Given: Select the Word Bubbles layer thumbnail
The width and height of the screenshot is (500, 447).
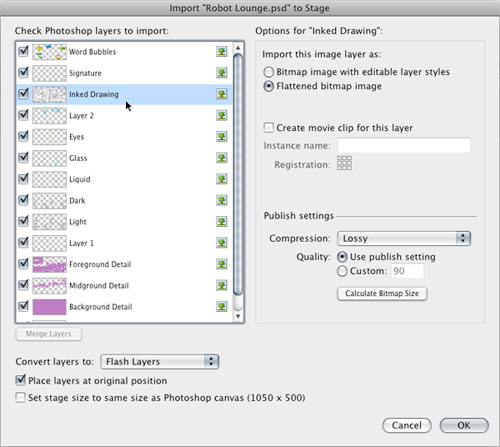Looking at the screenshot, I should (x=49, y=52).
